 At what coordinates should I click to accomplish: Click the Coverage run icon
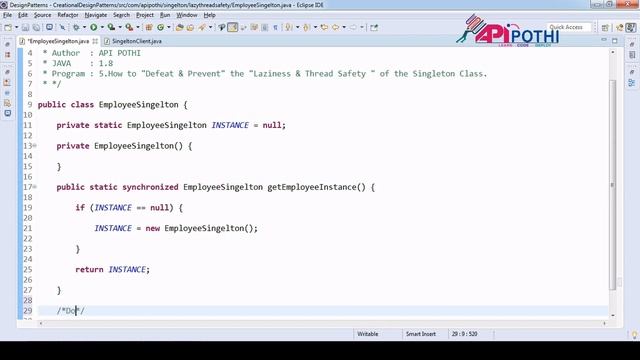[x=111, y=27]
